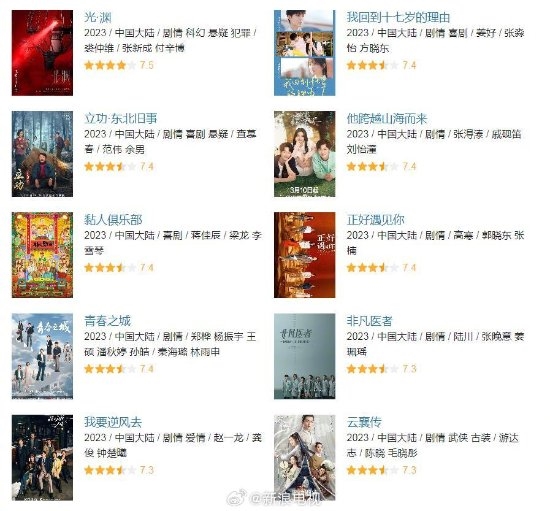
Task: Open the 云襄传 title link
Action: [364, 422]
